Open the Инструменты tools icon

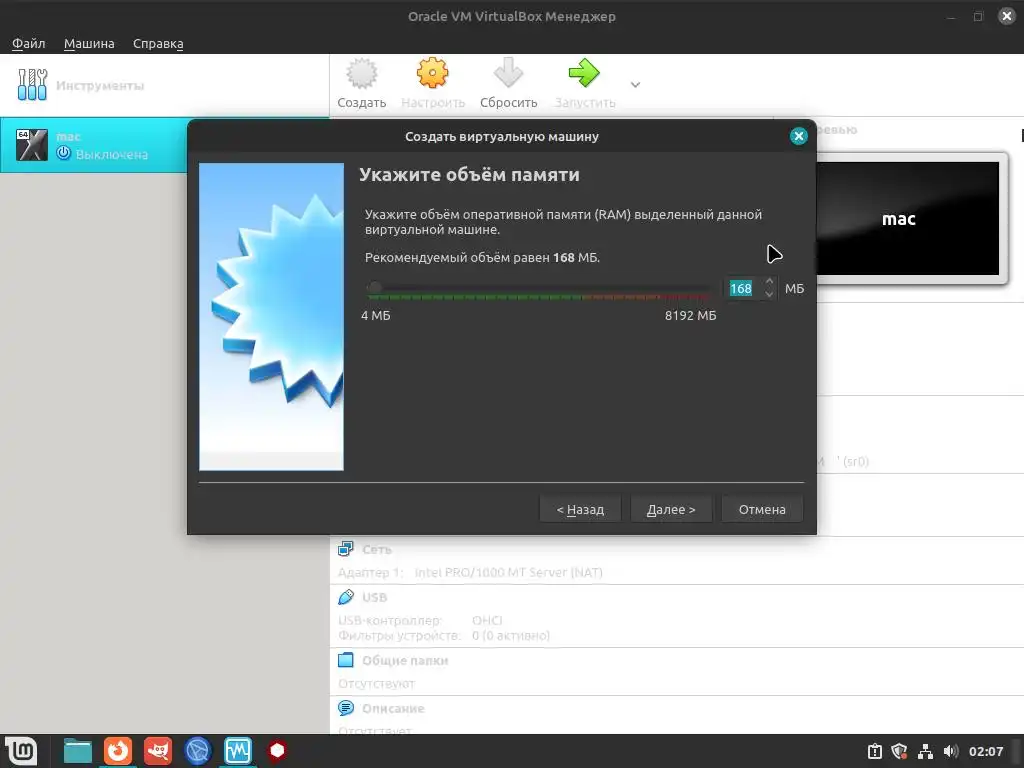pos(32,85)
